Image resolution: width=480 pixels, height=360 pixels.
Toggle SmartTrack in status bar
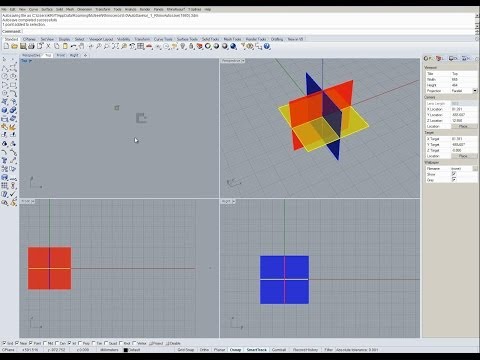(x=256, y=350)
